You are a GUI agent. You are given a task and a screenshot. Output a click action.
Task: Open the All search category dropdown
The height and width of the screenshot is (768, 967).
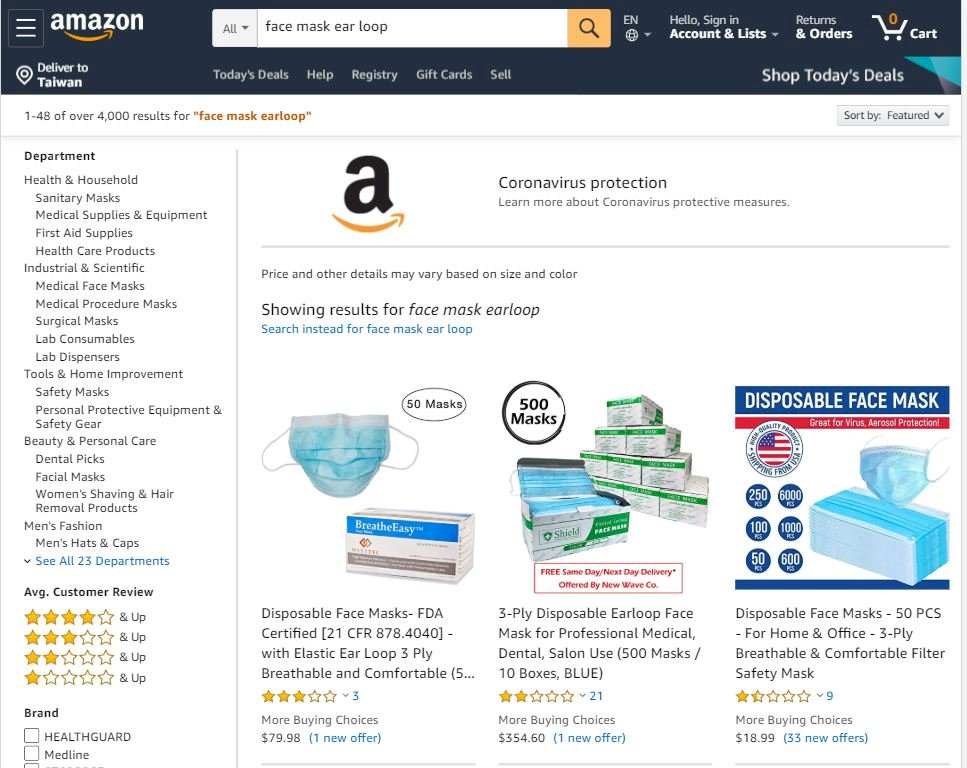pos(235,28)
